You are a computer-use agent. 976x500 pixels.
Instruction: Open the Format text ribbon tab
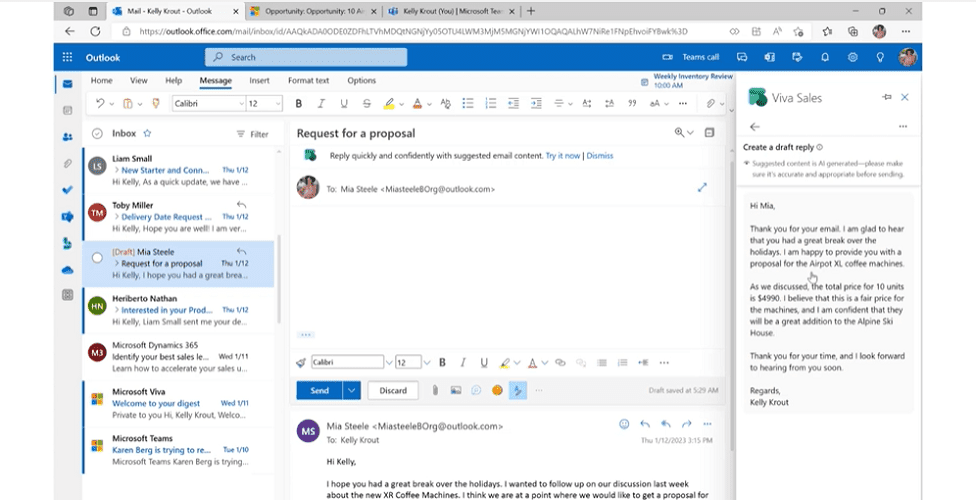tap(309, 80)
